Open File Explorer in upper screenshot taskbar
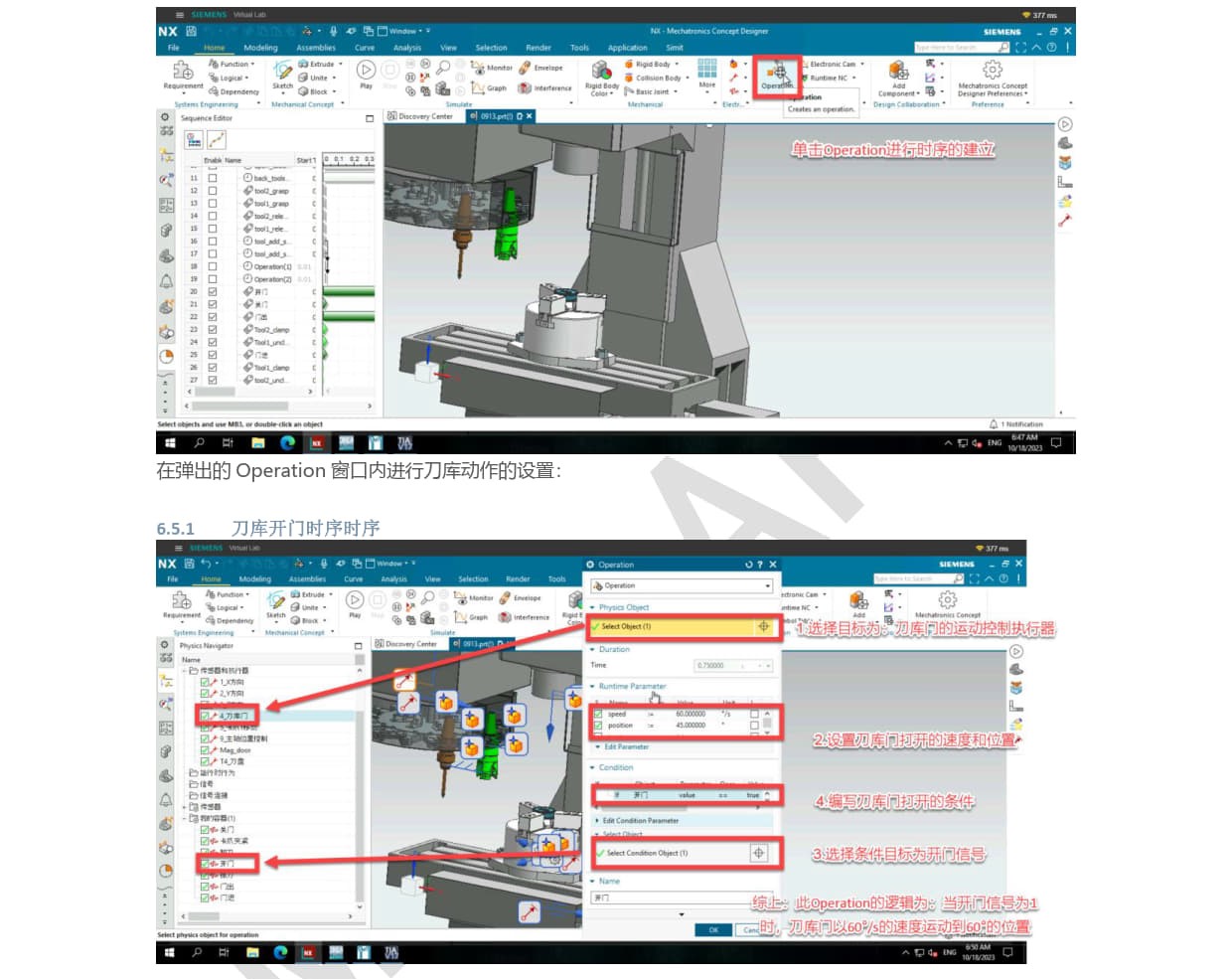 258,442
